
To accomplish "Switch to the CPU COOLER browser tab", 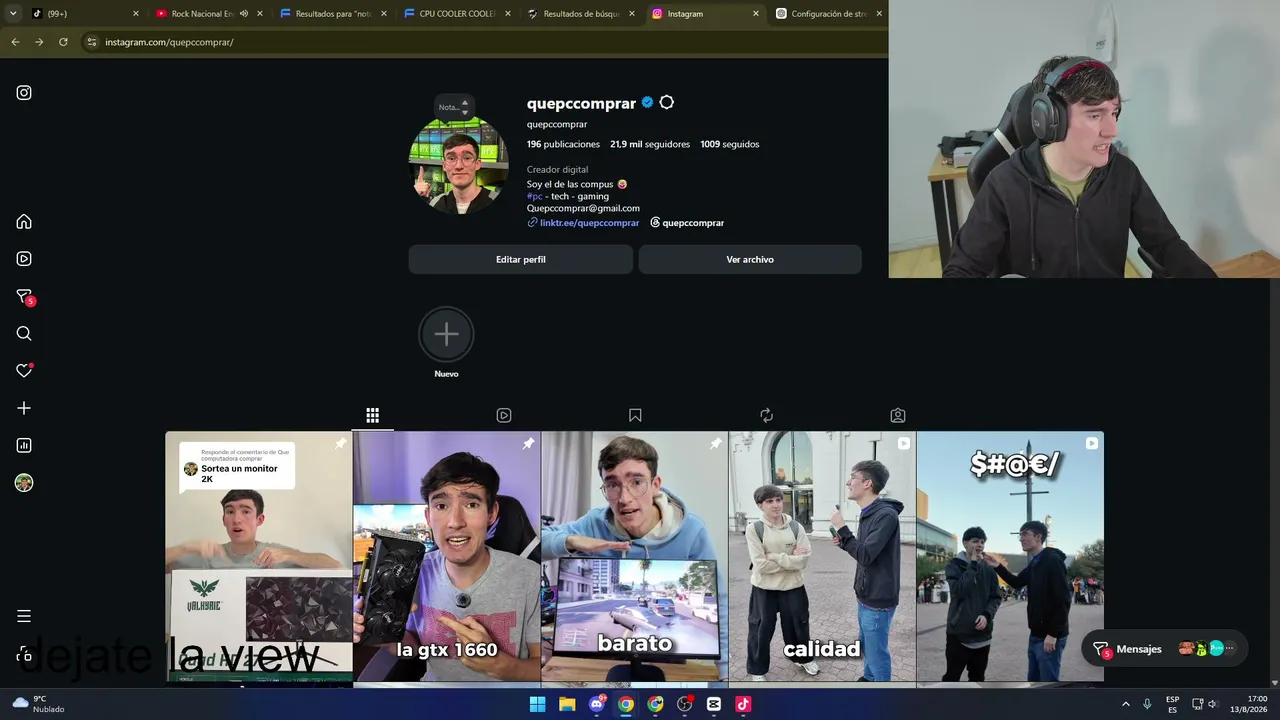I will 458,14.
